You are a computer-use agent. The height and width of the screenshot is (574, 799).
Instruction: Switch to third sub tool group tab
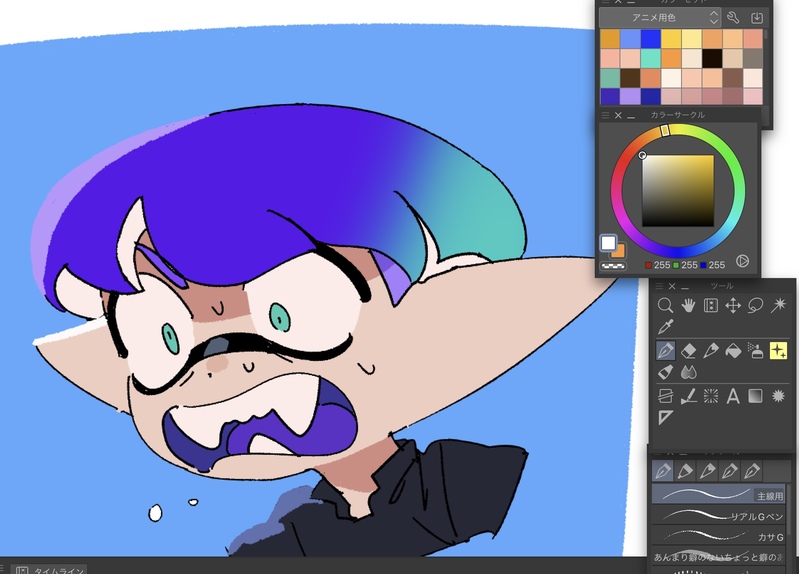(x=707, y=471)
